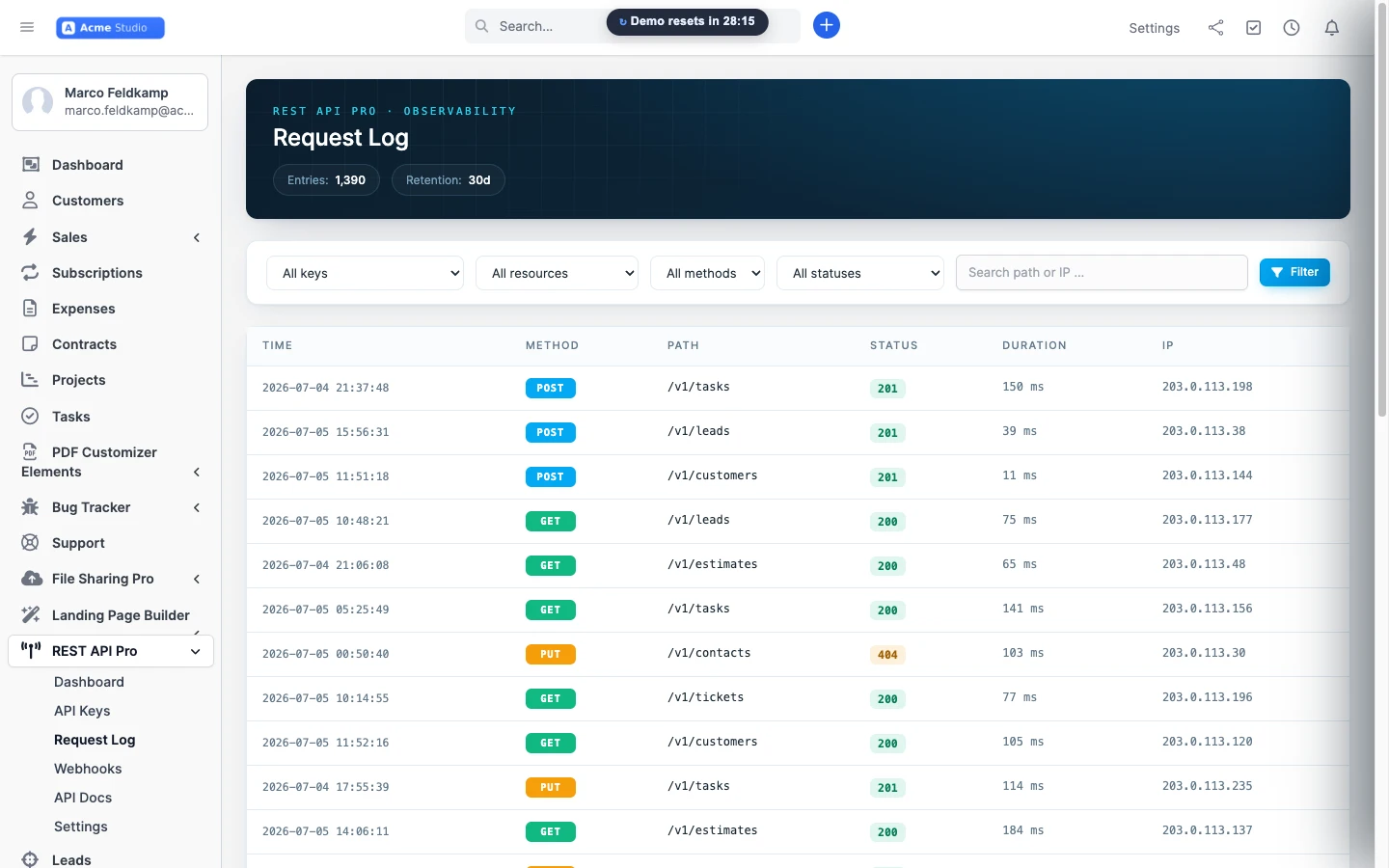Open Webhooks submenu item

tap(88, 769)
